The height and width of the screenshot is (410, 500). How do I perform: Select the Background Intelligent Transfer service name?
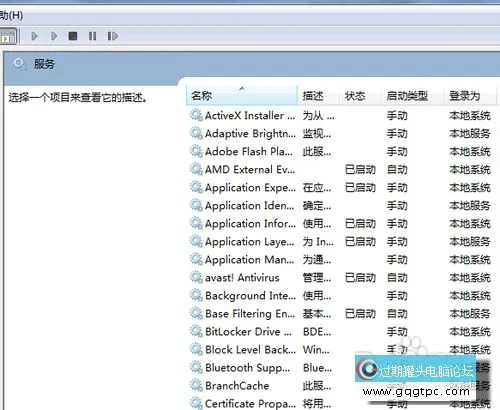coord(250,296)
